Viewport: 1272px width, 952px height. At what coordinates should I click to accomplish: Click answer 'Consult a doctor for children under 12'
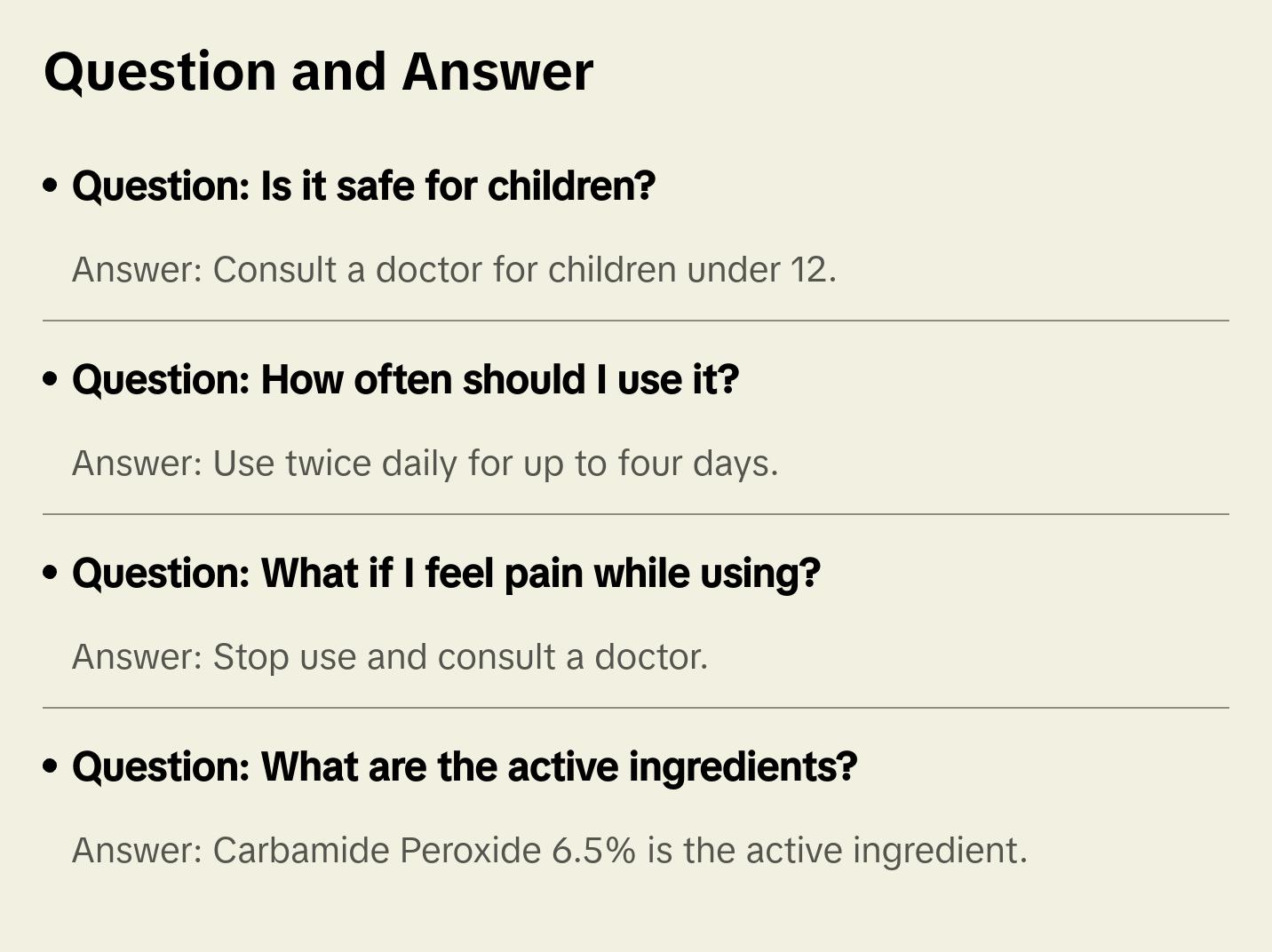(454, 270)
